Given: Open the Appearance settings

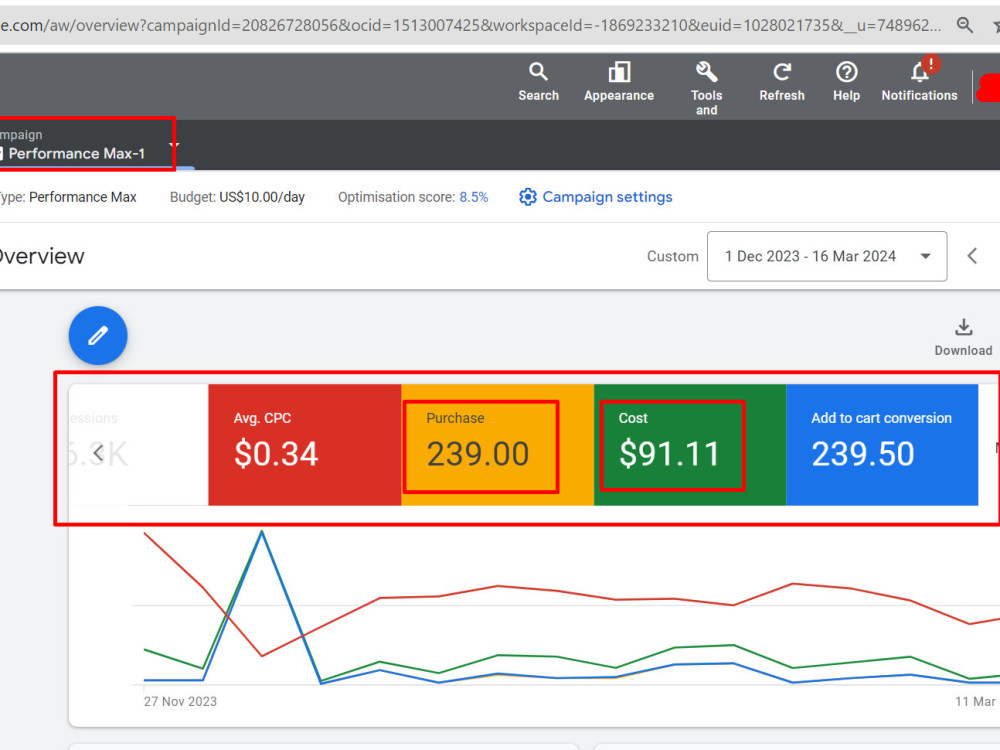Looking at the screenshot, I should click(x=619, y=83).
